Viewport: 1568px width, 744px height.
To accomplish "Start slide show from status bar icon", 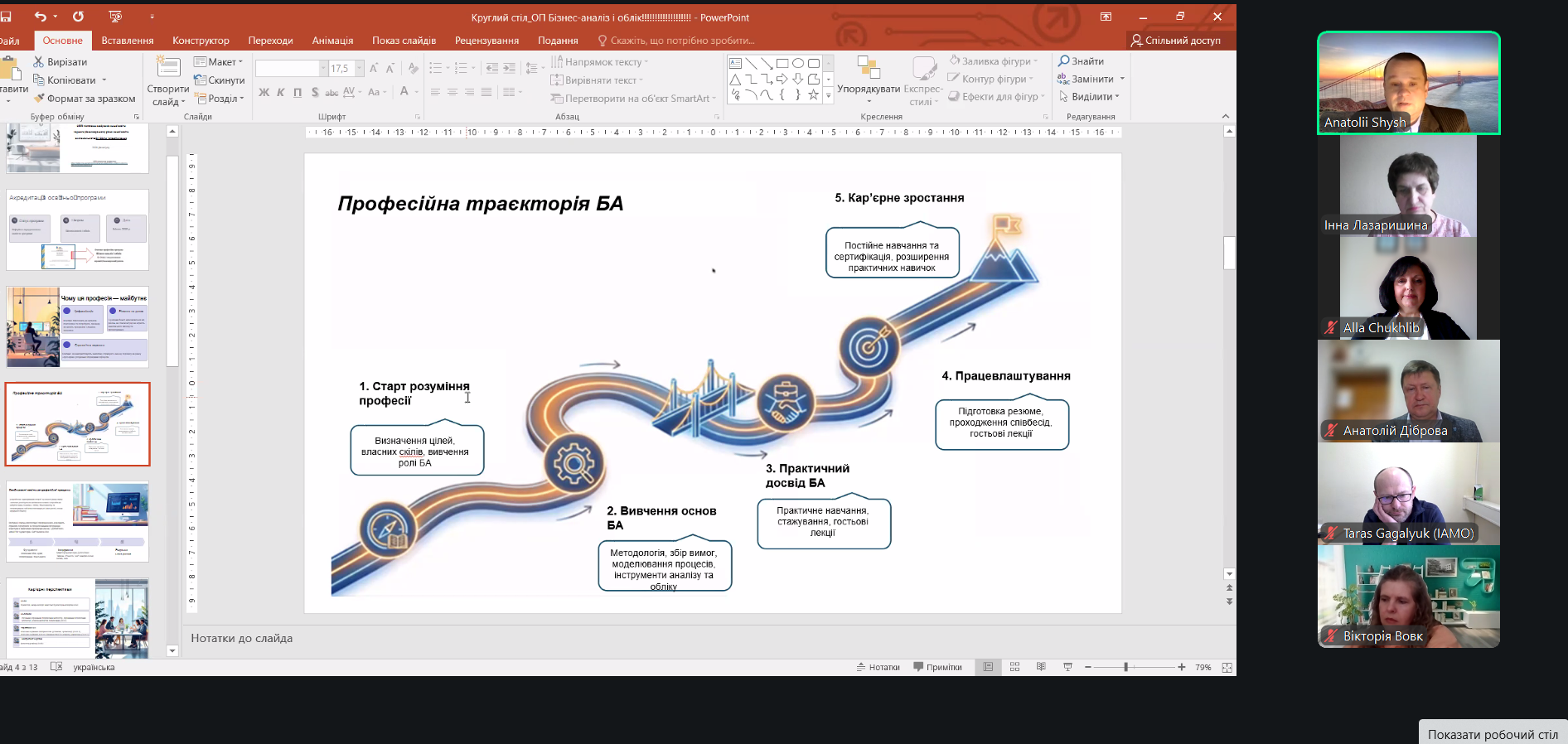I will (1067, 667).
